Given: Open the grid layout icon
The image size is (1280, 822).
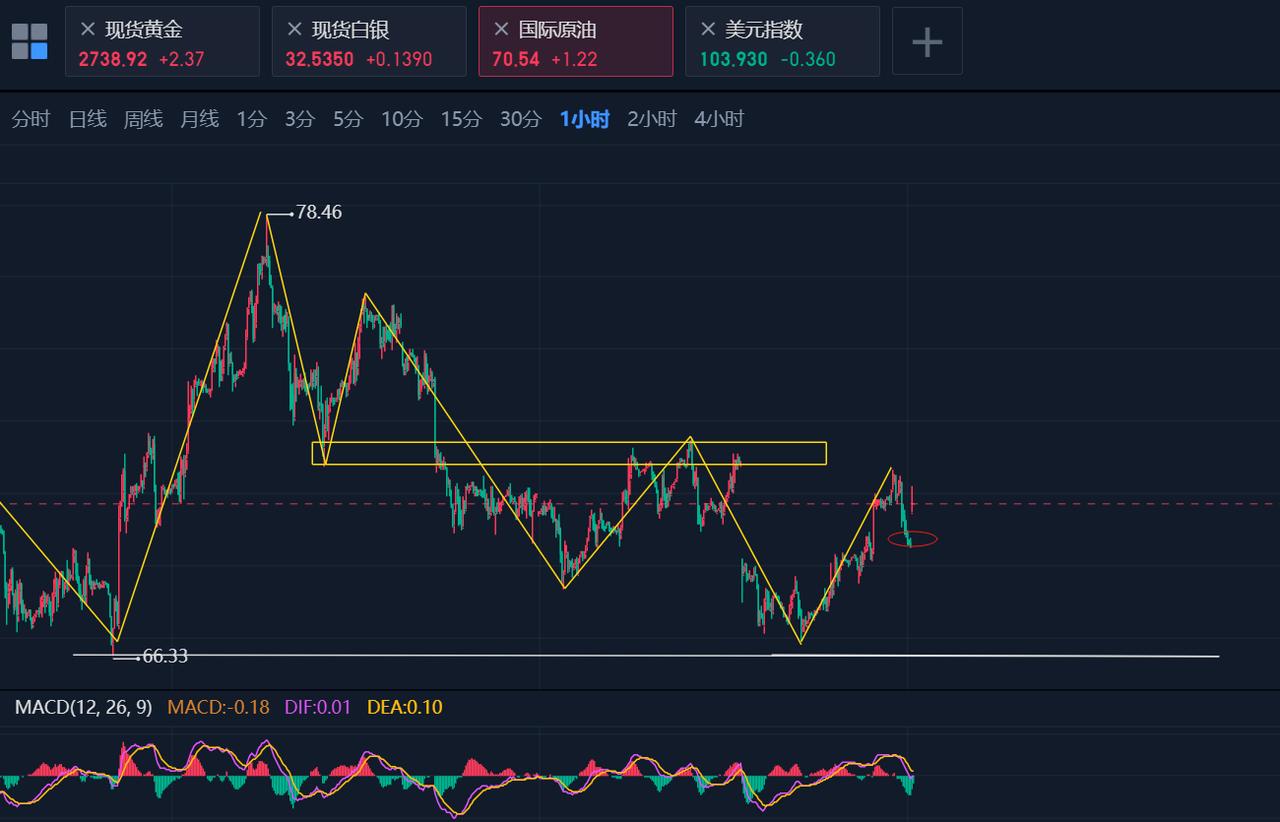Looking at the screenshot, I should click(30, 41).
